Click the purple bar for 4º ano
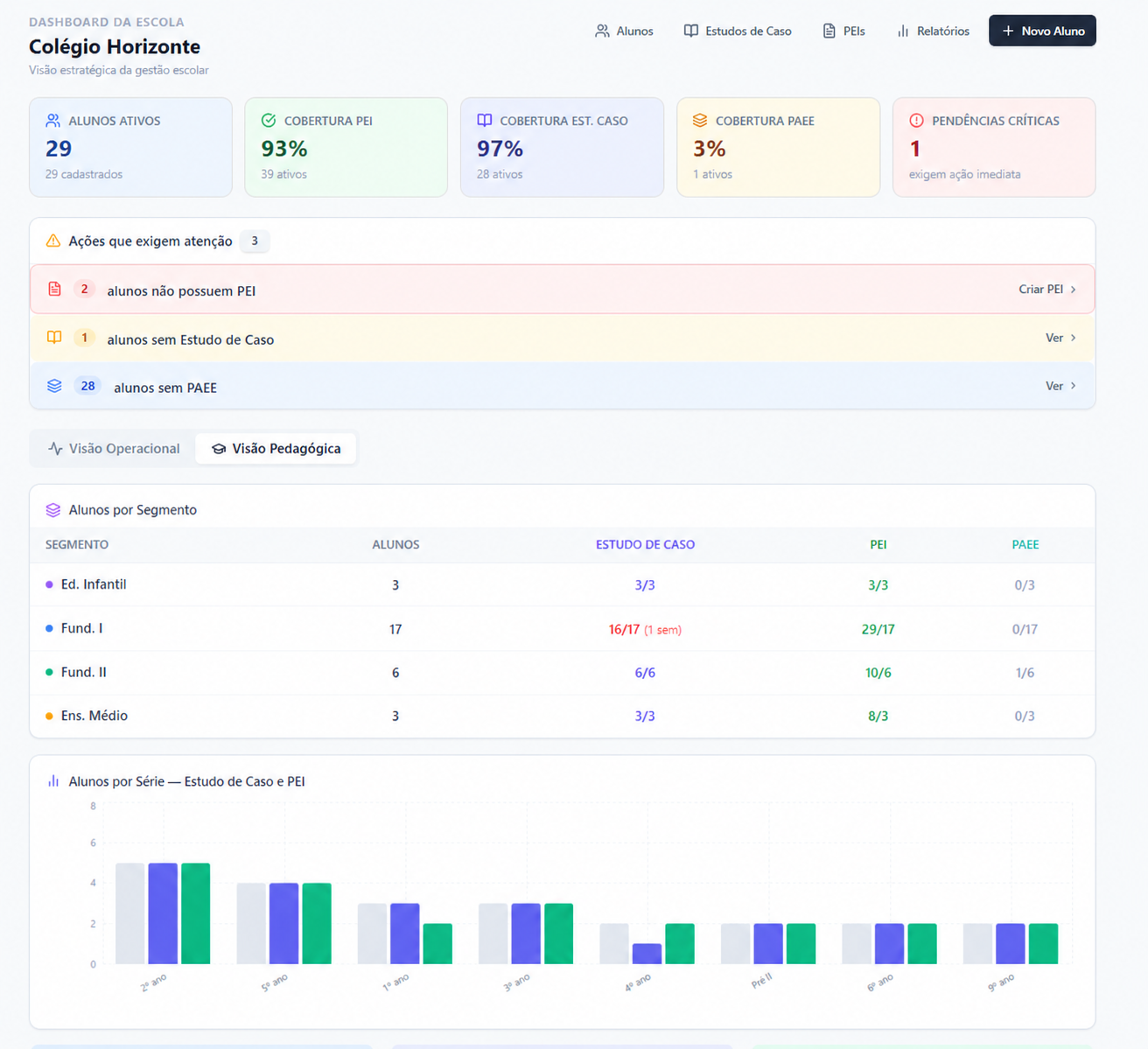This screenshot has width=1148, height=1049. click(647, 954)
